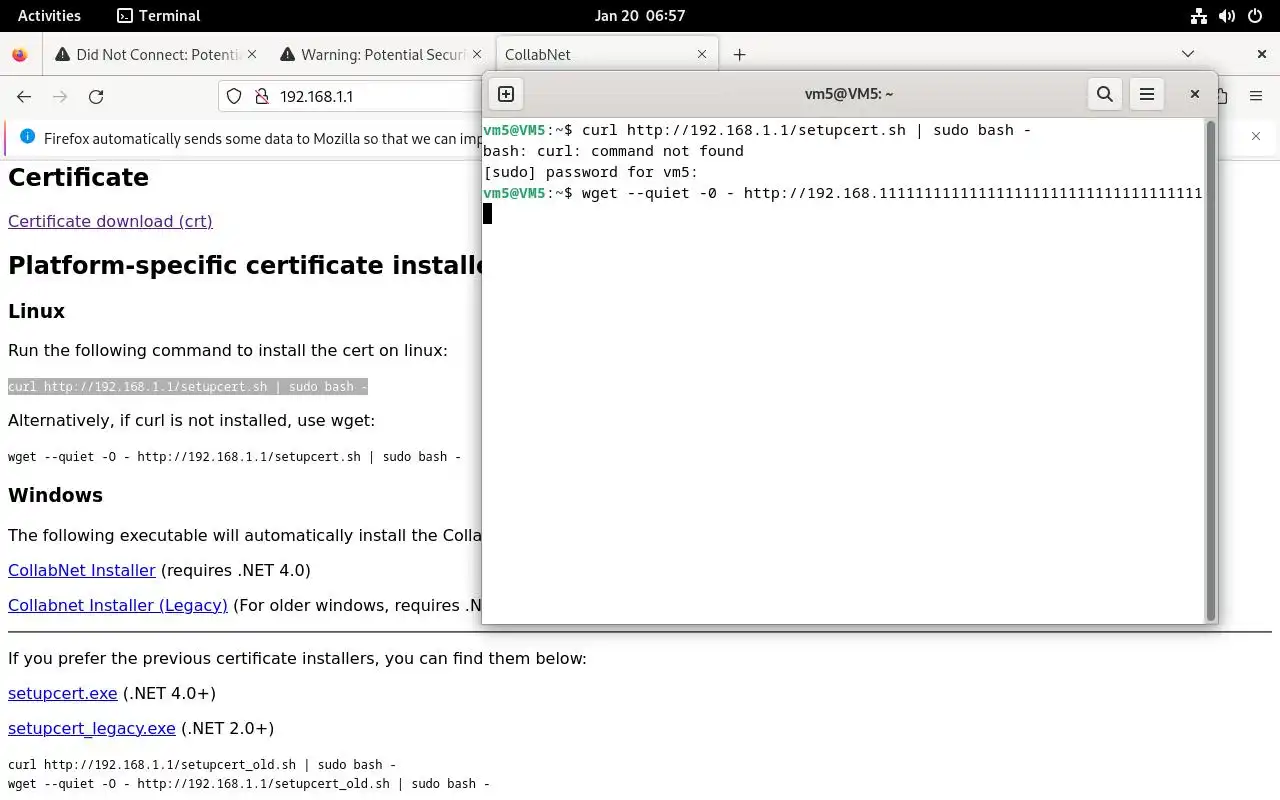Image resolution: width=1280 pixels, height=800 pixels.
Task: Click the '[sudo] password for vm5:' line
Action: tap(590, 172)
